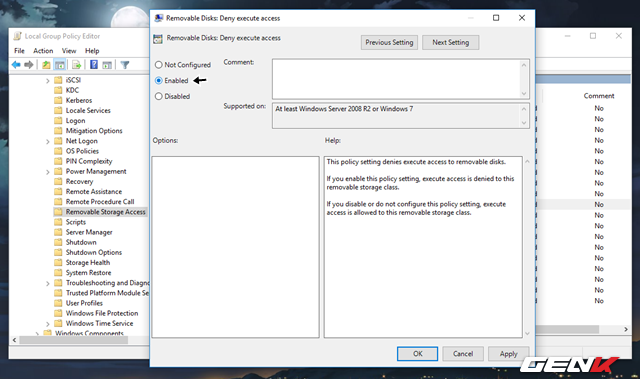The width and height of the screenshot is (640, 379).
Task: Expand the Windows Time Service node
Action: 47,324
